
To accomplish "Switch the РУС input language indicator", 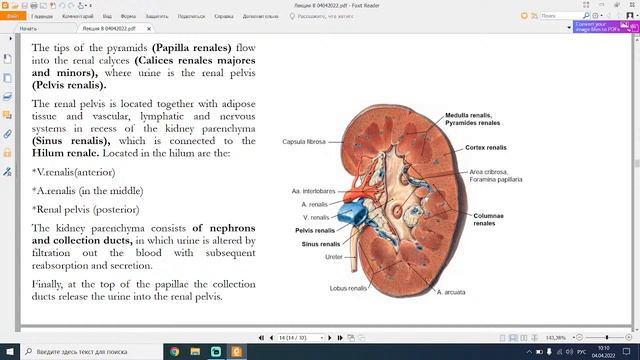I will coord(581,351).
